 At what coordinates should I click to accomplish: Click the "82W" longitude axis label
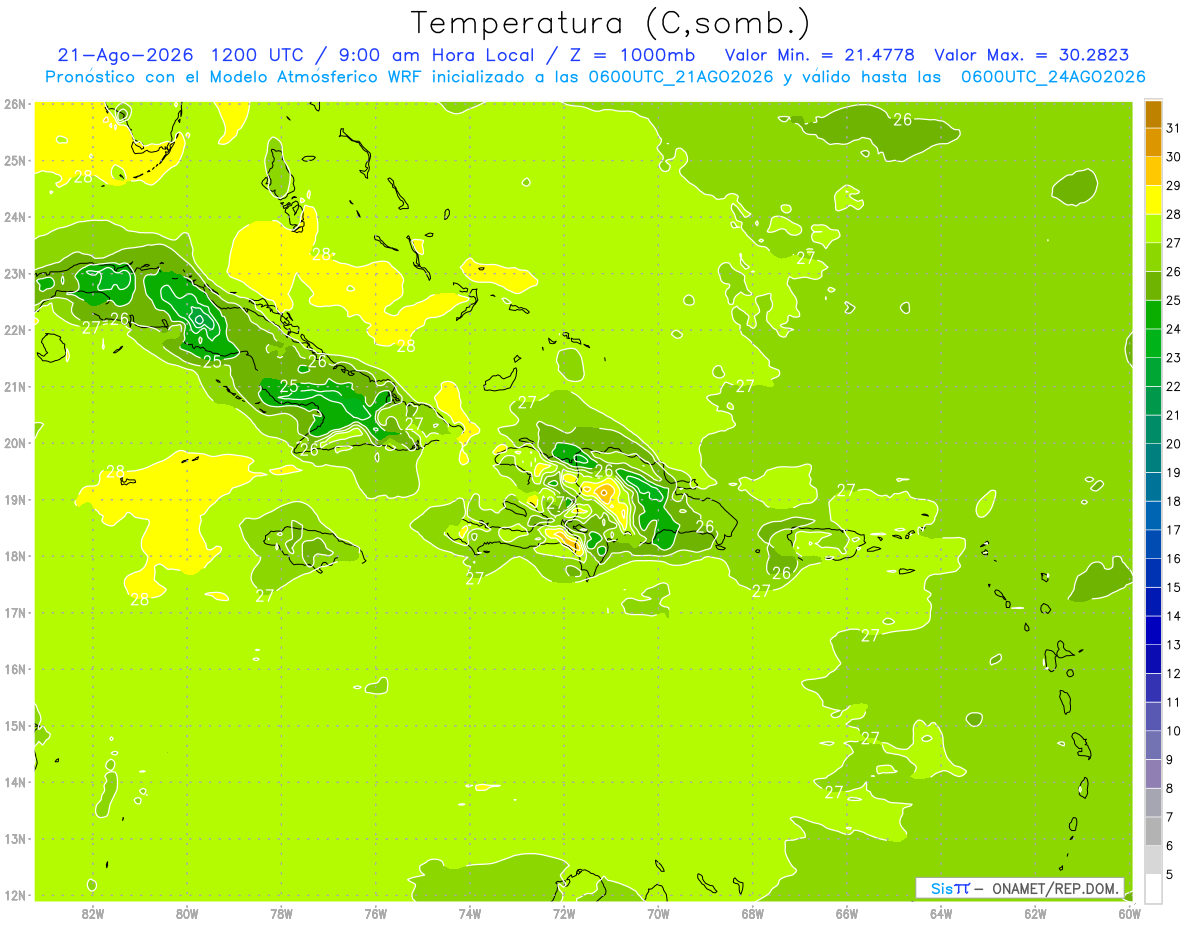[x=93, y=913]
